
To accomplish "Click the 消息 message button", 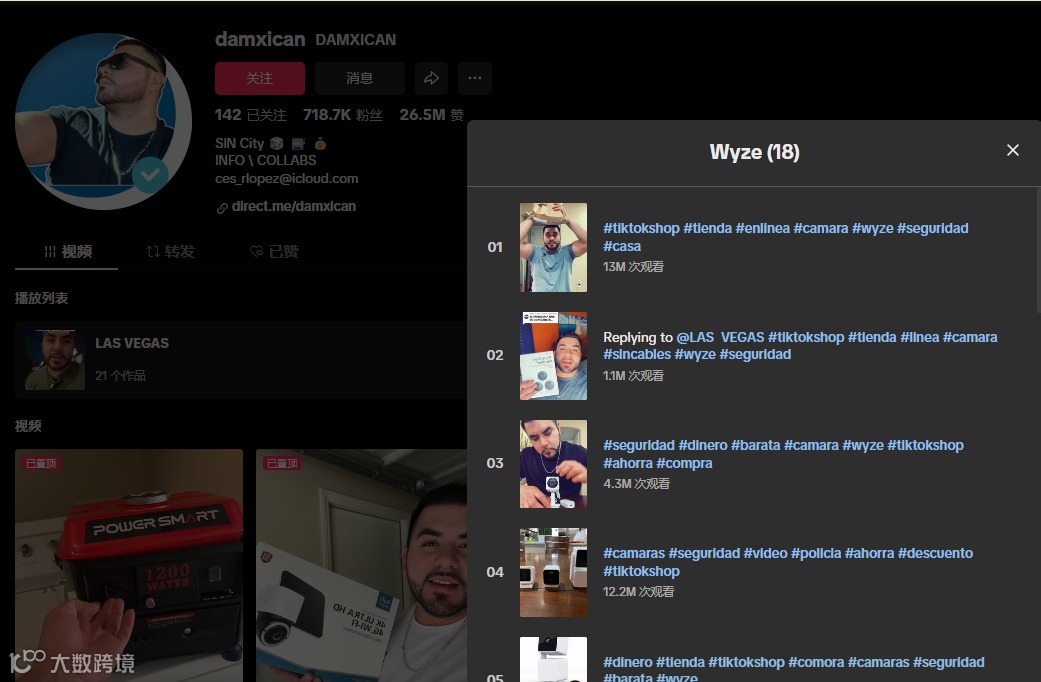I will 360,78.
